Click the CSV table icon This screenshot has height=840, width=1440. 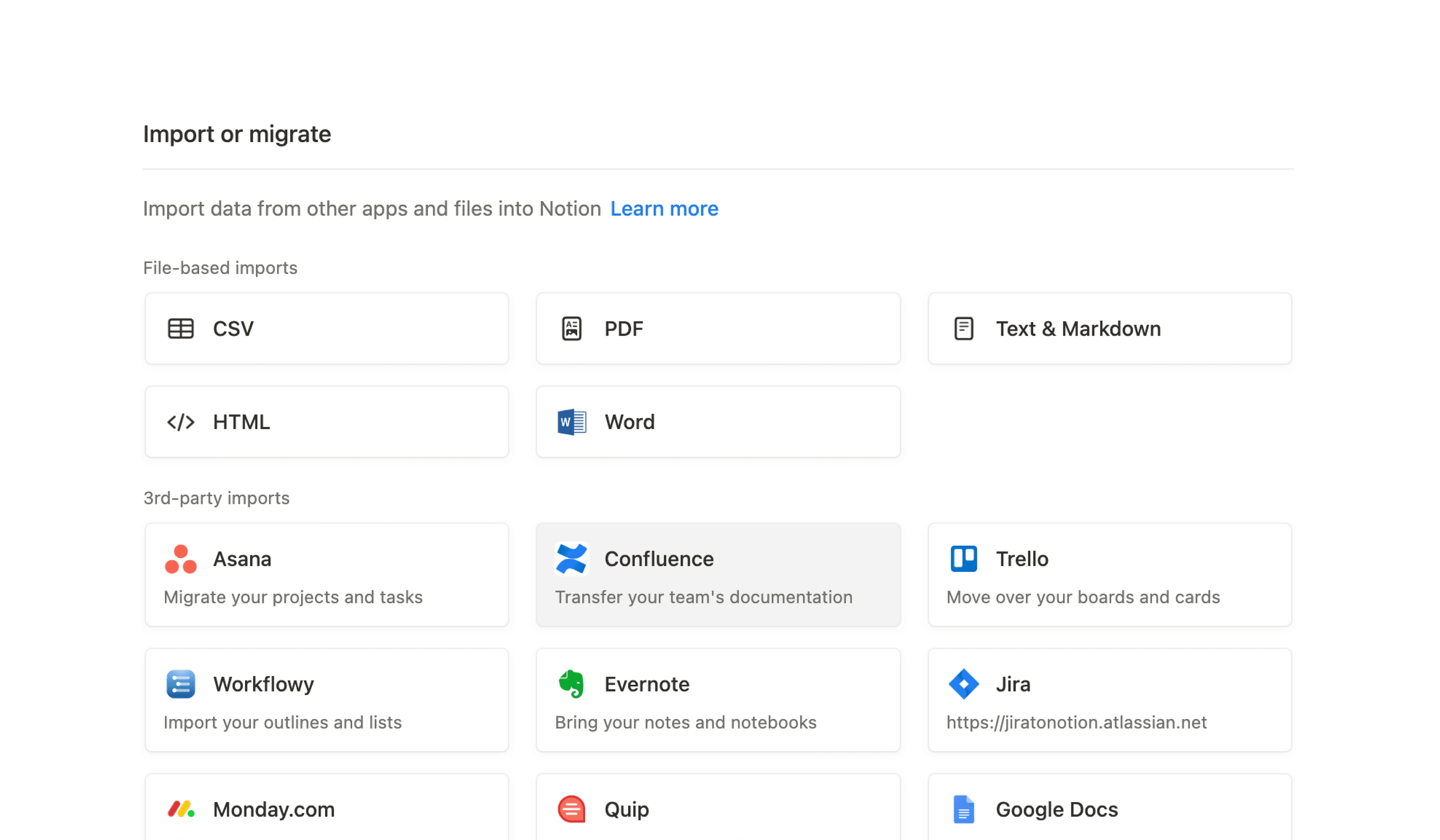[x=181, y=328]
